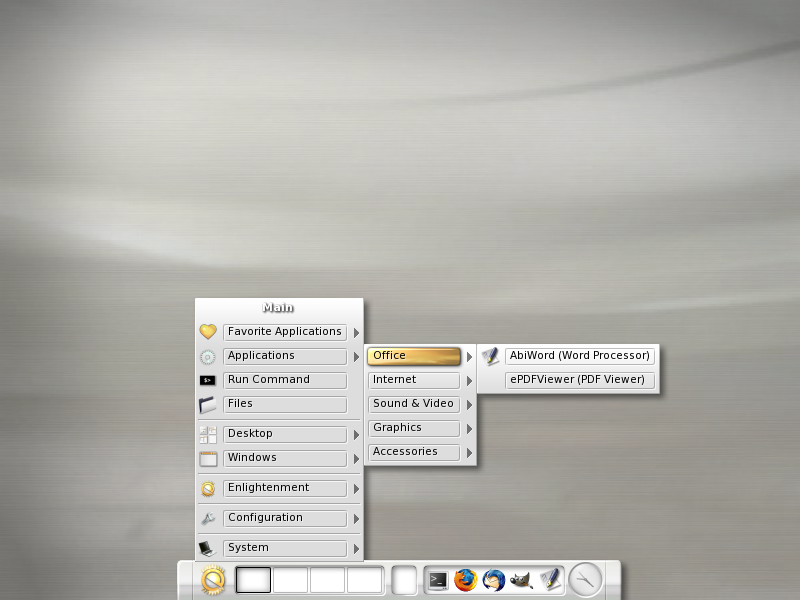This screenshot has height=600, width=800.
Task: Click the folder icon beside Files
Action: click(208, 405)
